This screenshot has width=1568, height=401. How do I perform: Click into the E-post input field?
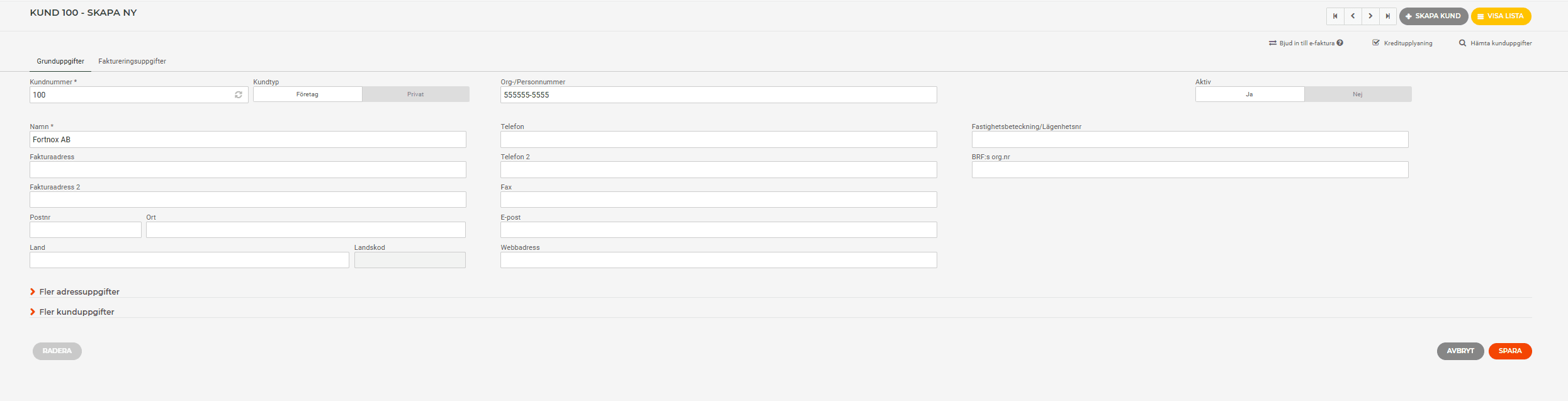tap(719, 230)
